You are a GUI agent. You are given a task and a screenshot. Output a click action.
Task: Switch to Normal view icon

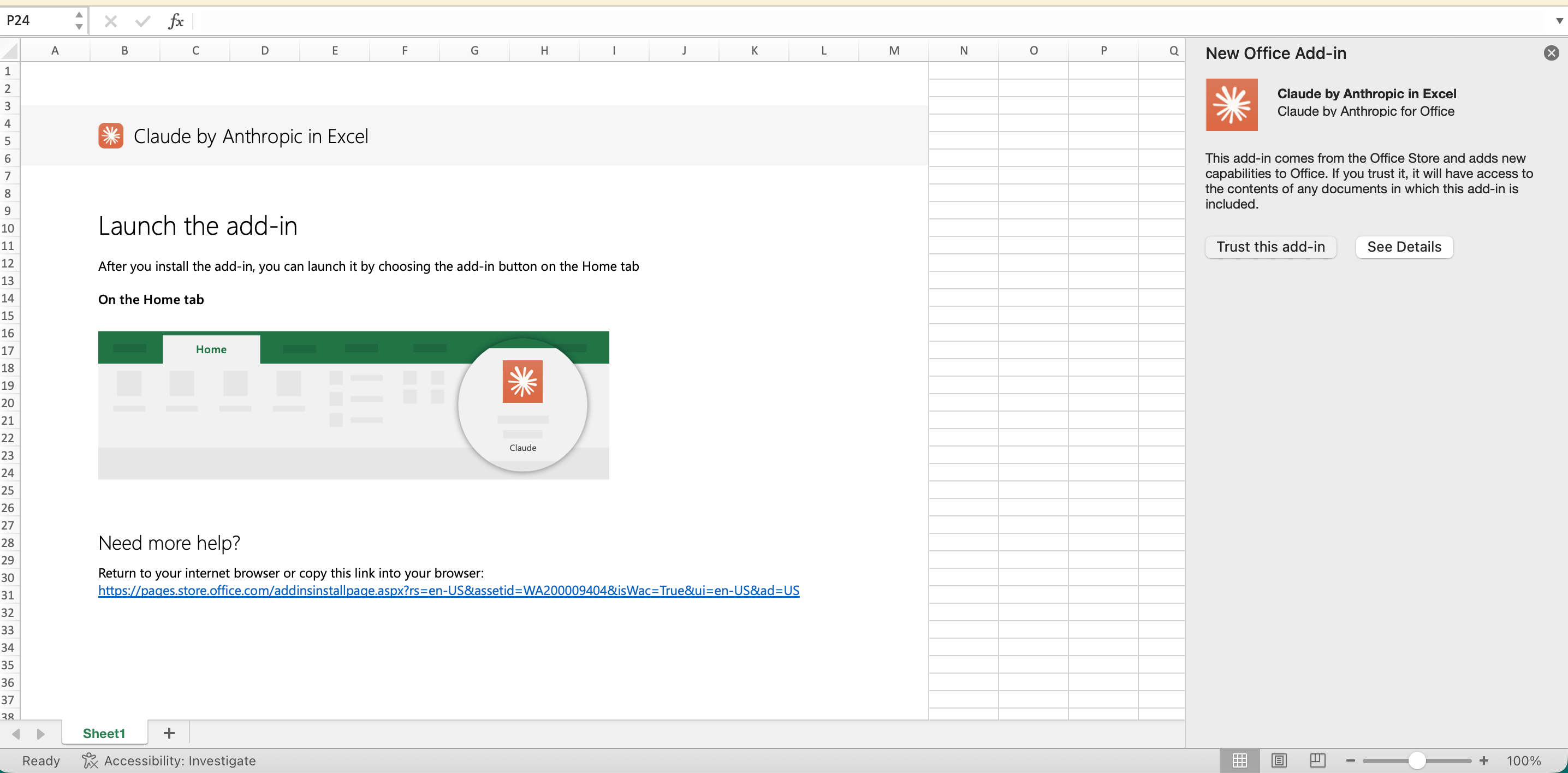coord(1239,760)
